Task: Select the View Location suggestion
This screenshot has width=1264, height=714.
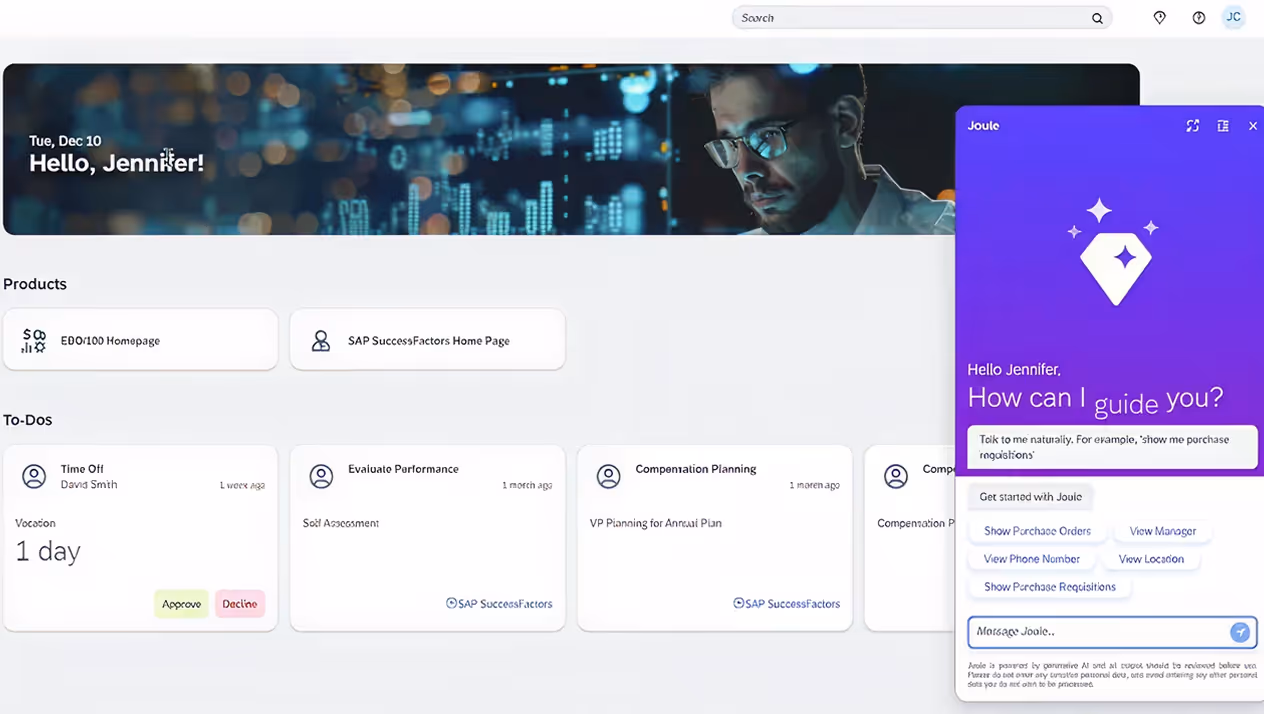Action: click(x=1151, y=559)
